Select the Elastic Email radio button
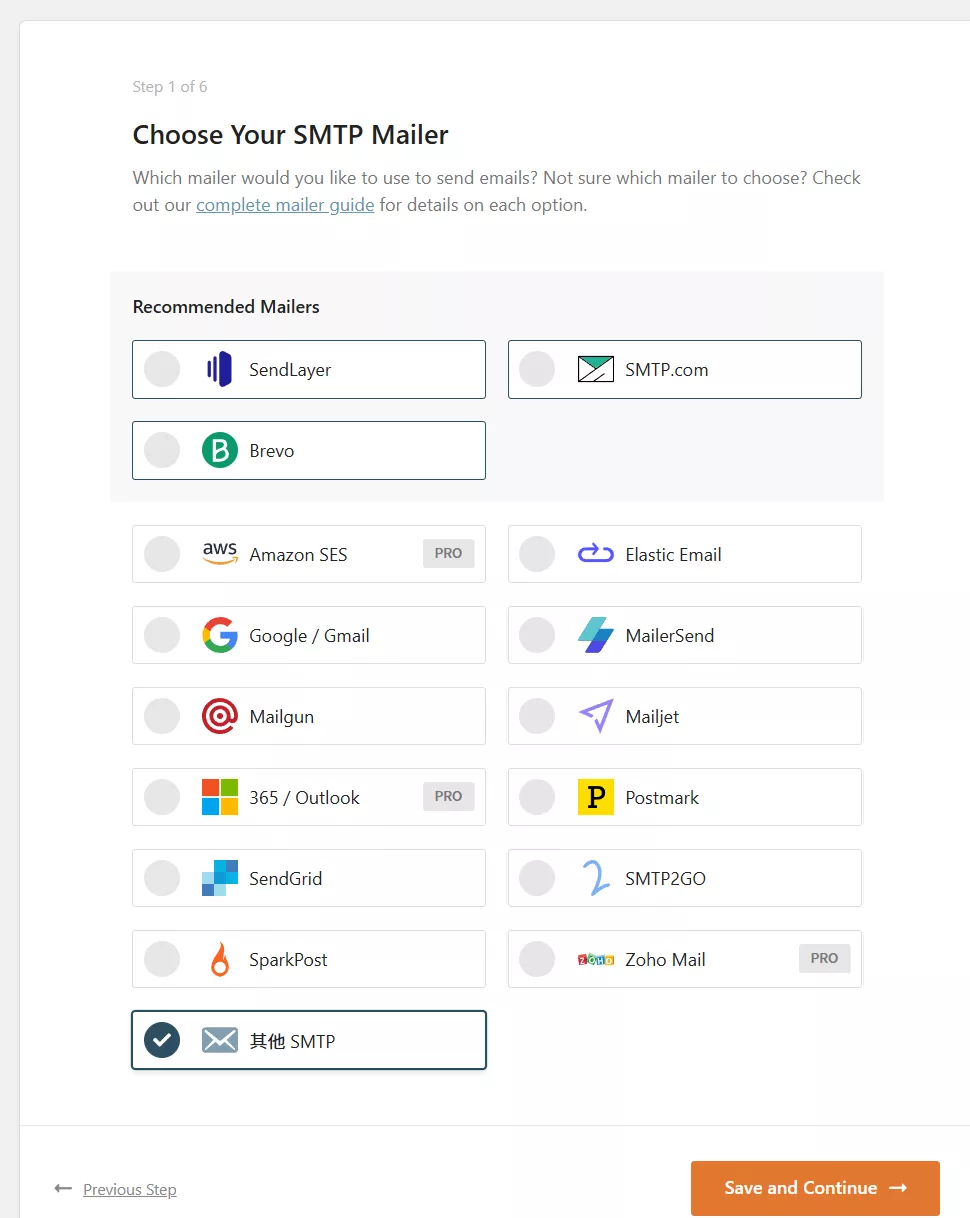The width and height of the screenshot is (970, 1218). point(537,554)
